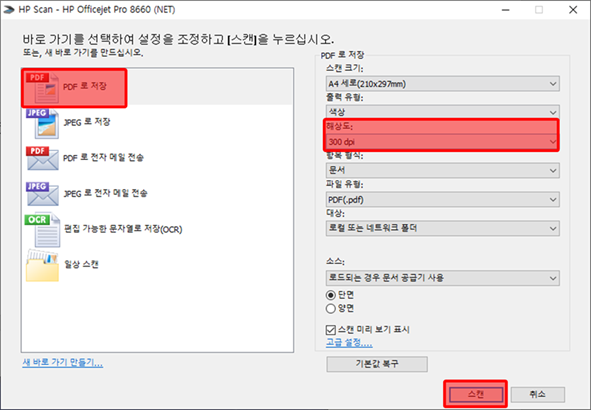The width and height of the screenshot is (591, 410).
Task: Expand the 출력 유형 색상 dropdown
Action: coord(442,112)
